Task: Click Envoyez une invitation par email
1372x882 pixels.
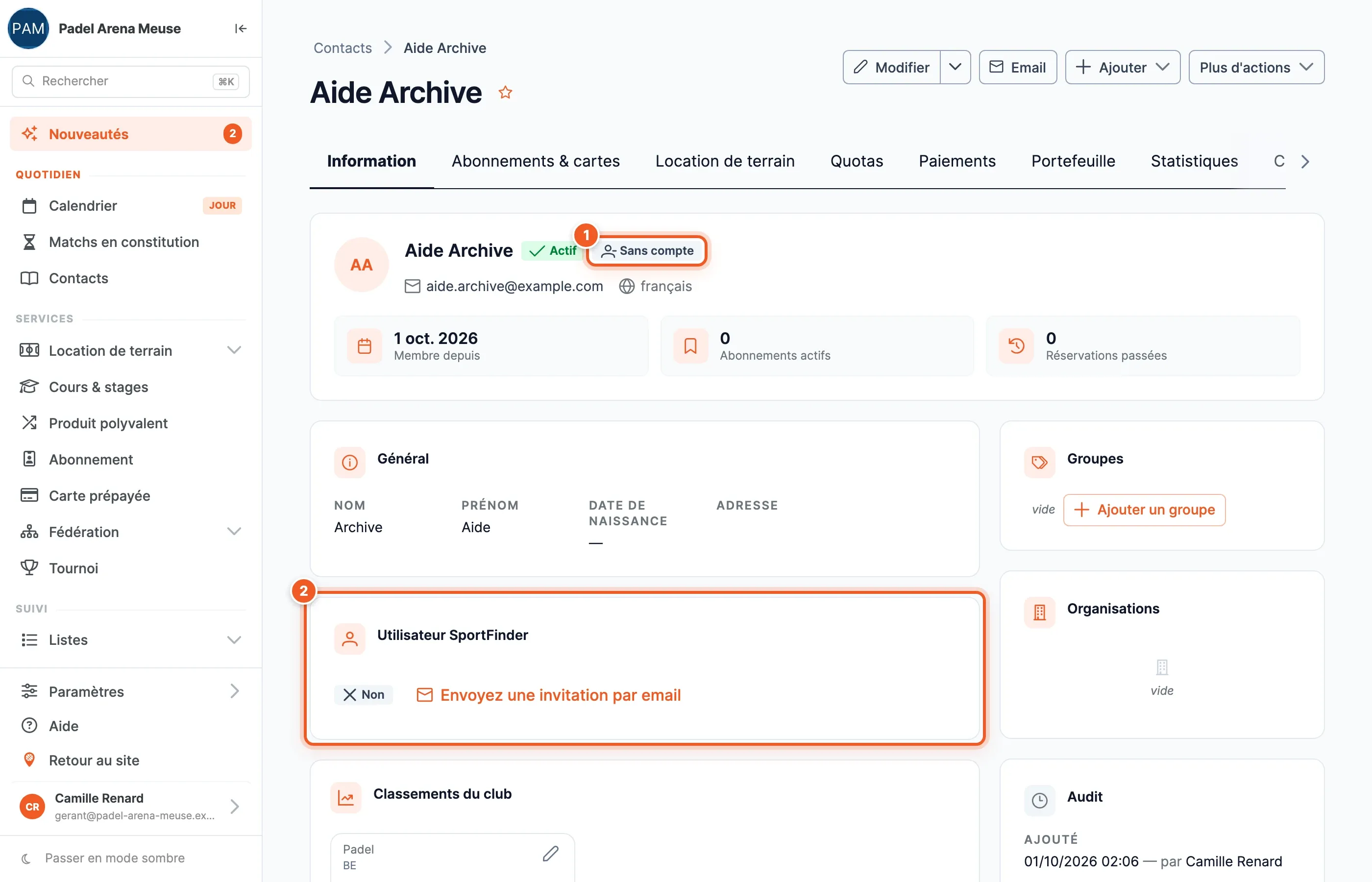Action: [x=549, y=695]
